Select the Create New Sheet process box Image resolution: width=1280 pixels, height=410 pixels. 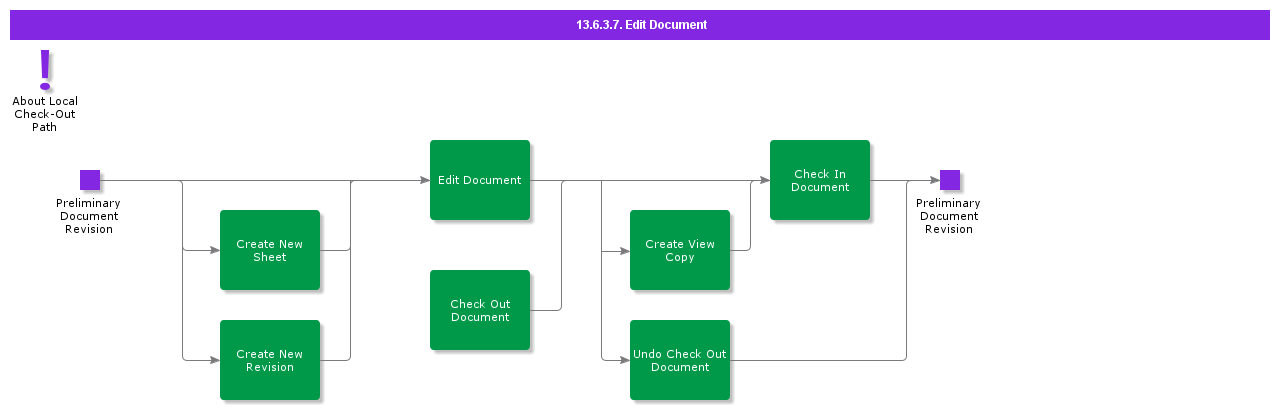pos(270,250)
